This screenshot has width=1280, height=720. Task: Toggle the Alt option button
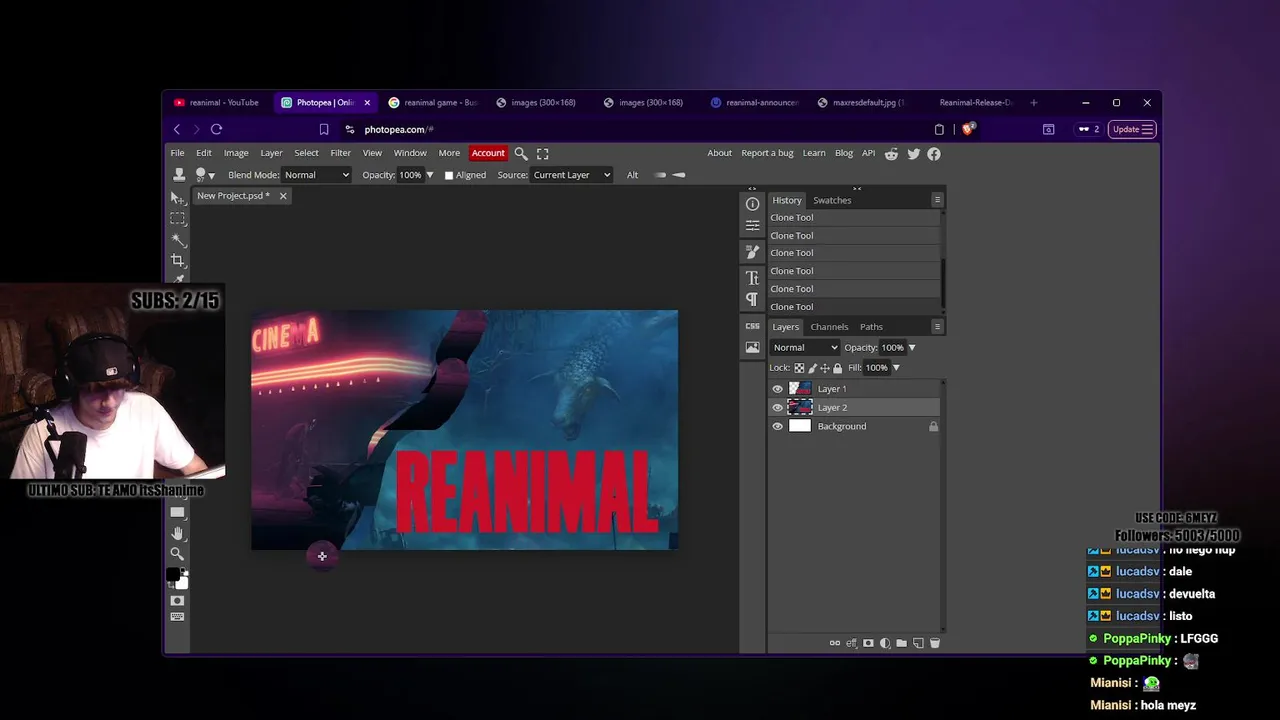click(x=632, y=175)
